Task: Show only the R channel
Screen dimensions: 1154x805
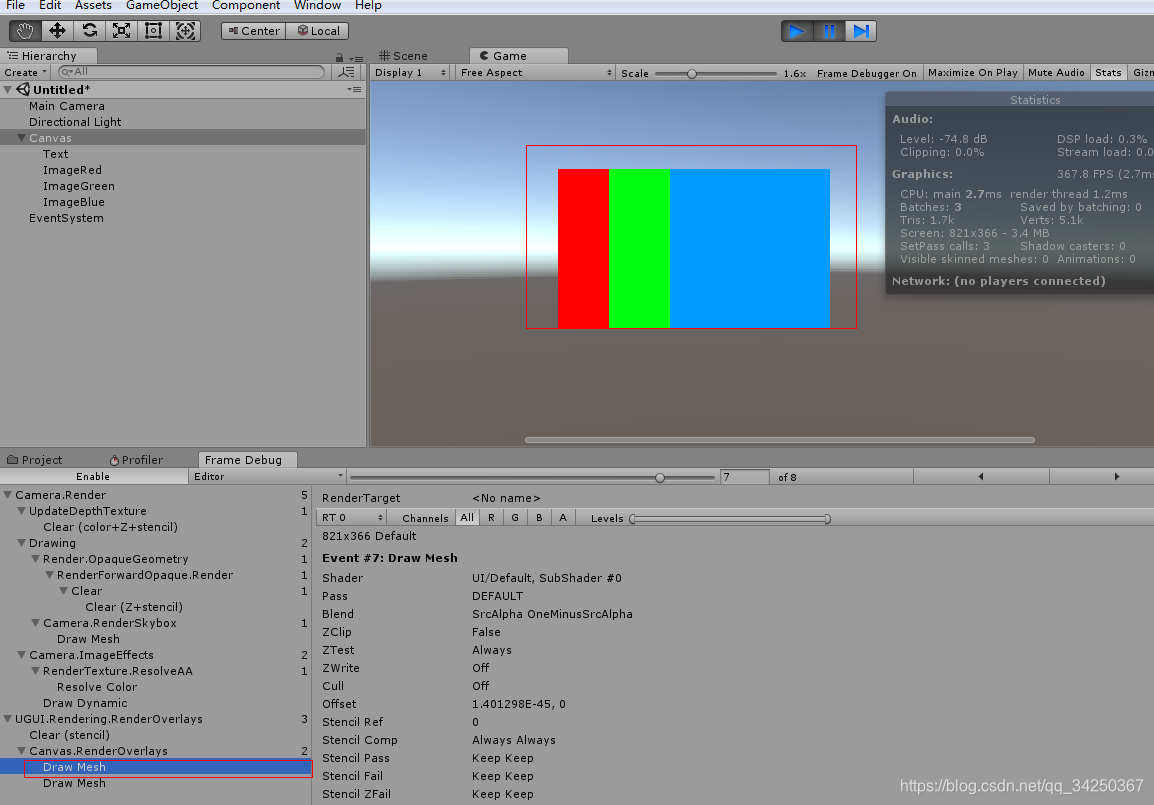Action: (x=491, y=518)
